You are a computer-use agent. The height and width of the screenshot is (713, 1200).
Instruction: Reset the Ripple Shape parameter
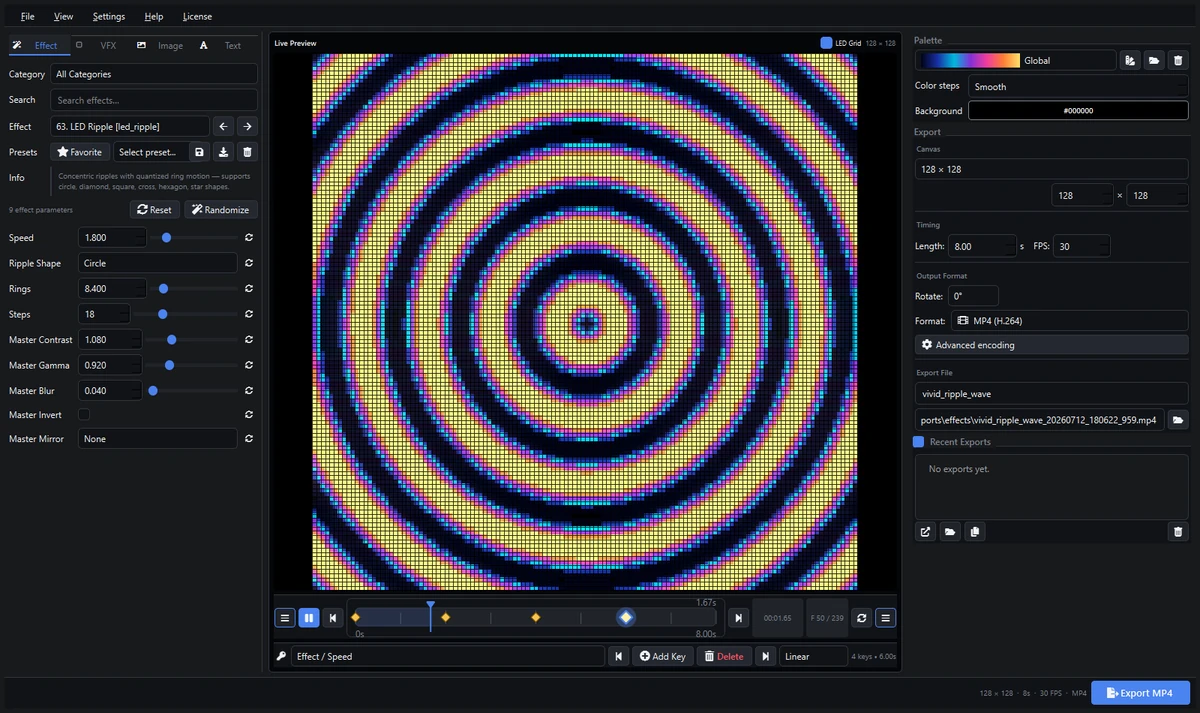coord(248,263)
